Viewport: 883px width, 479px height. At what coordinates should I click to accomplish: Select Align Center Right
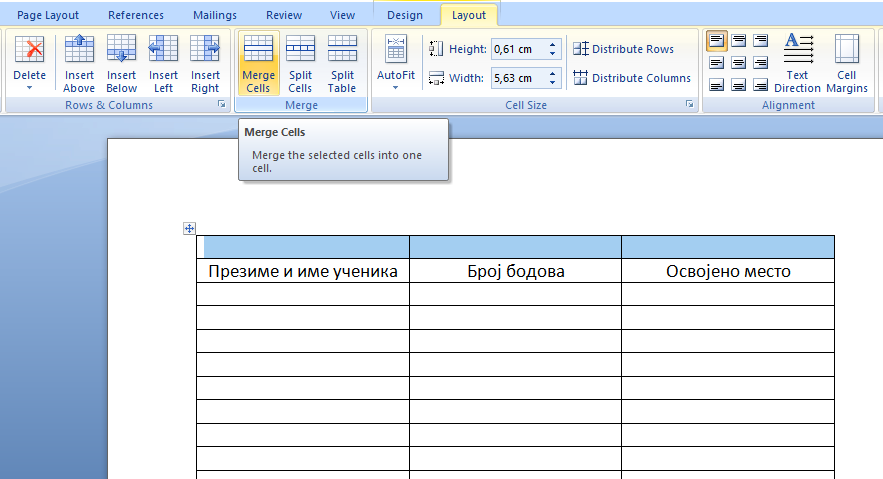pyautogui.click(x=760, y=62)
